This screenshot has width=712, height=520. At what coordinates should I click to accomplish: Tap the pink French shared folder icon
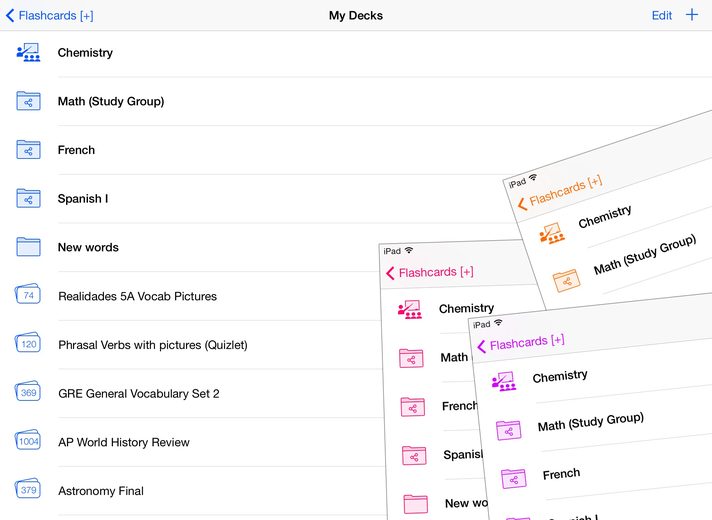(413, 407)
